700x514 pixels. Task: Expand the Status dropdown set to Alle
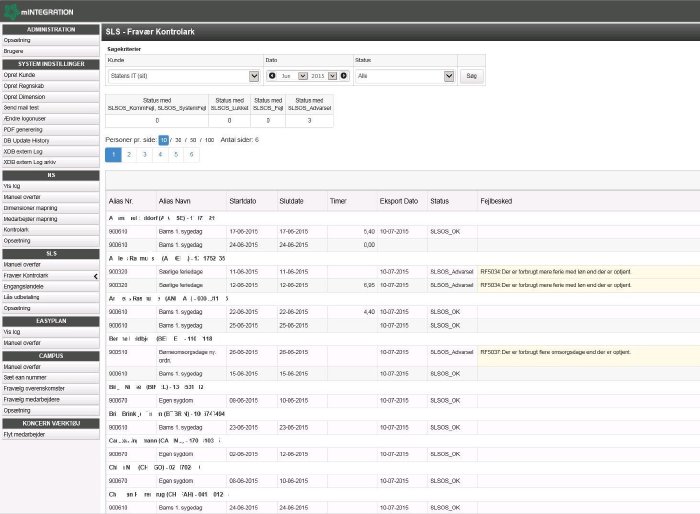click(x=404, y=76)
